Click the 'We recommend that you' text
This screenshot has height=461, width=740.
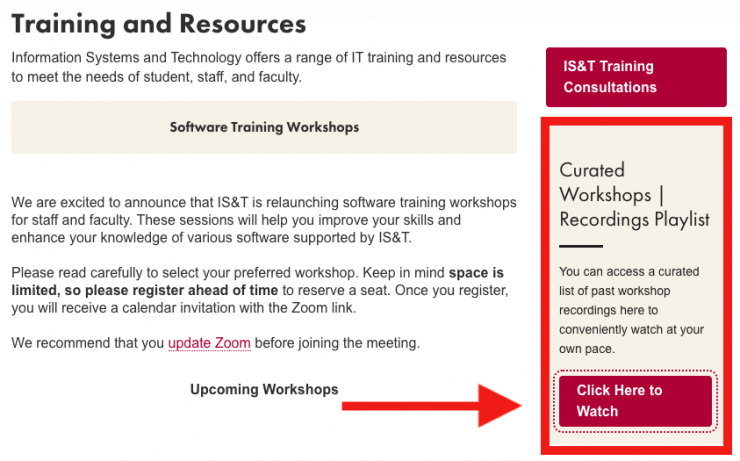tap(88, 344)
